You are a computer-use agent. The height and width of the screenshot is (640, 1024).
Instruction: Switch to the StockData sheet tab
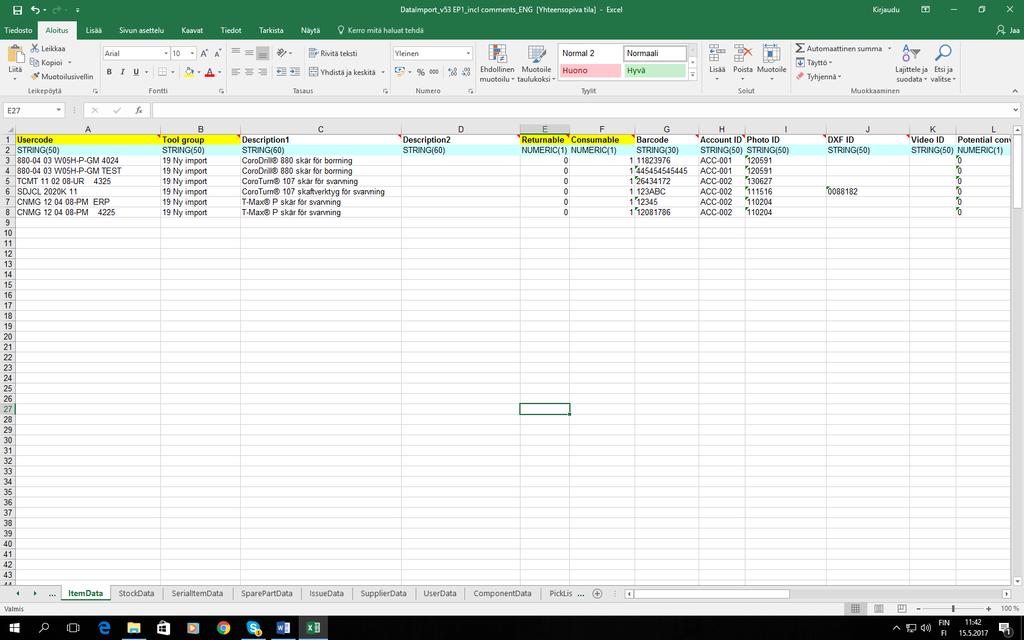[136, 593]
